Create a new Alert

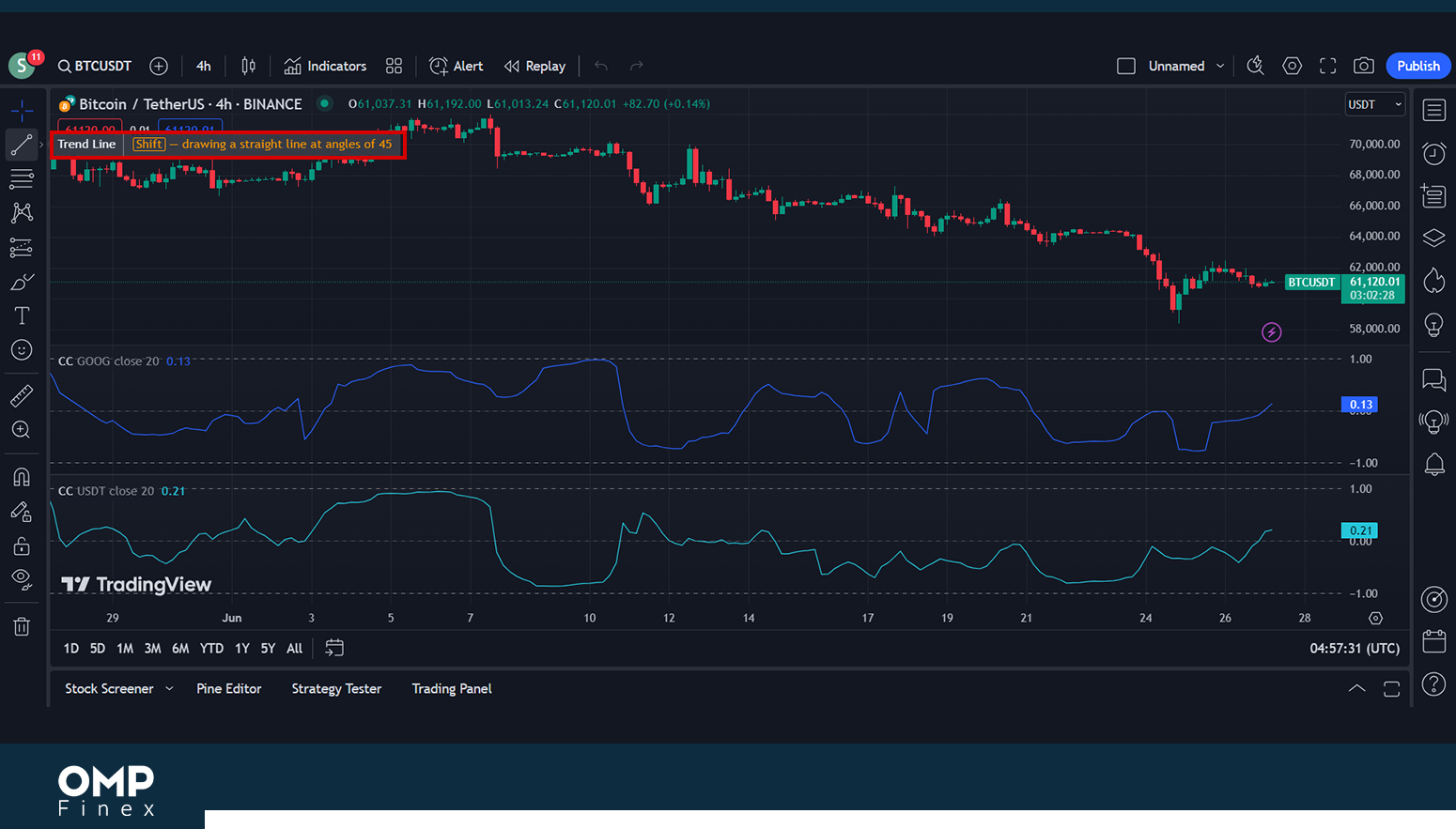coord(457,66)
